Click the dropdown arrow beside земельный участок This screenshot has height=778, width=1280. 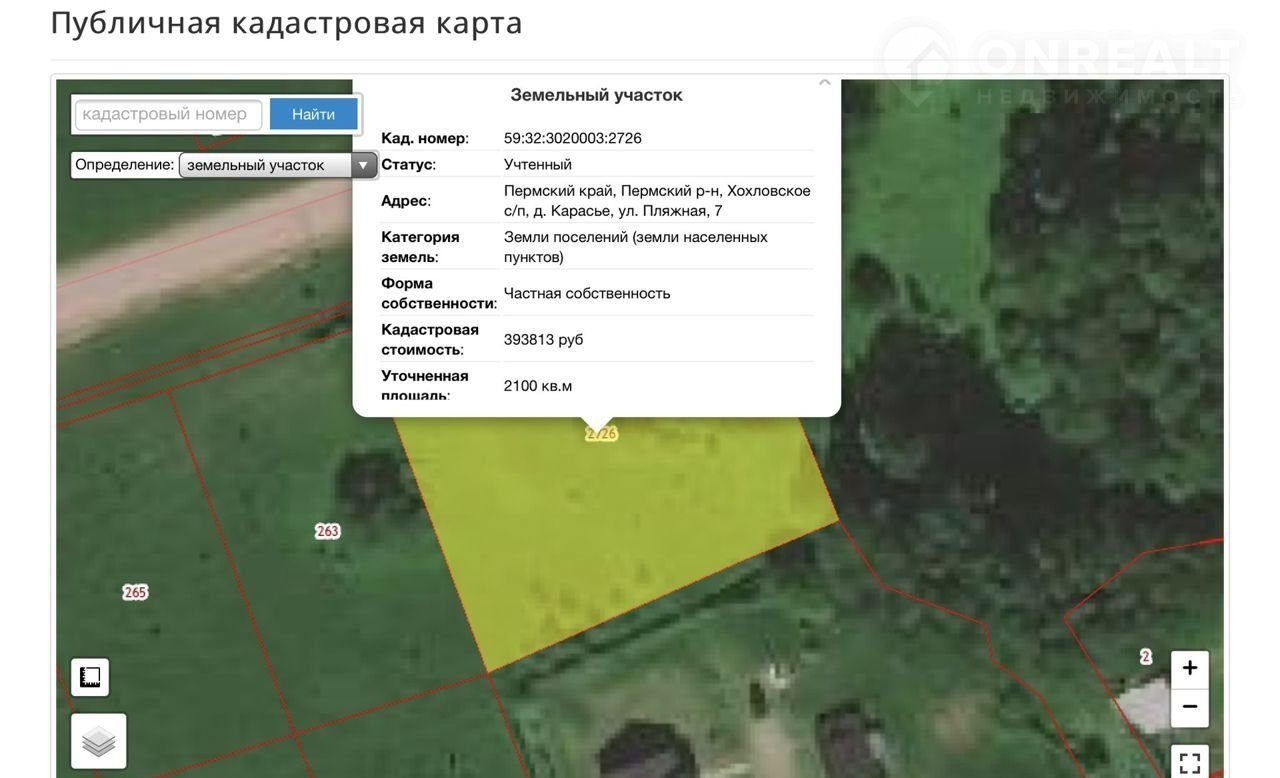coord(363,165)
